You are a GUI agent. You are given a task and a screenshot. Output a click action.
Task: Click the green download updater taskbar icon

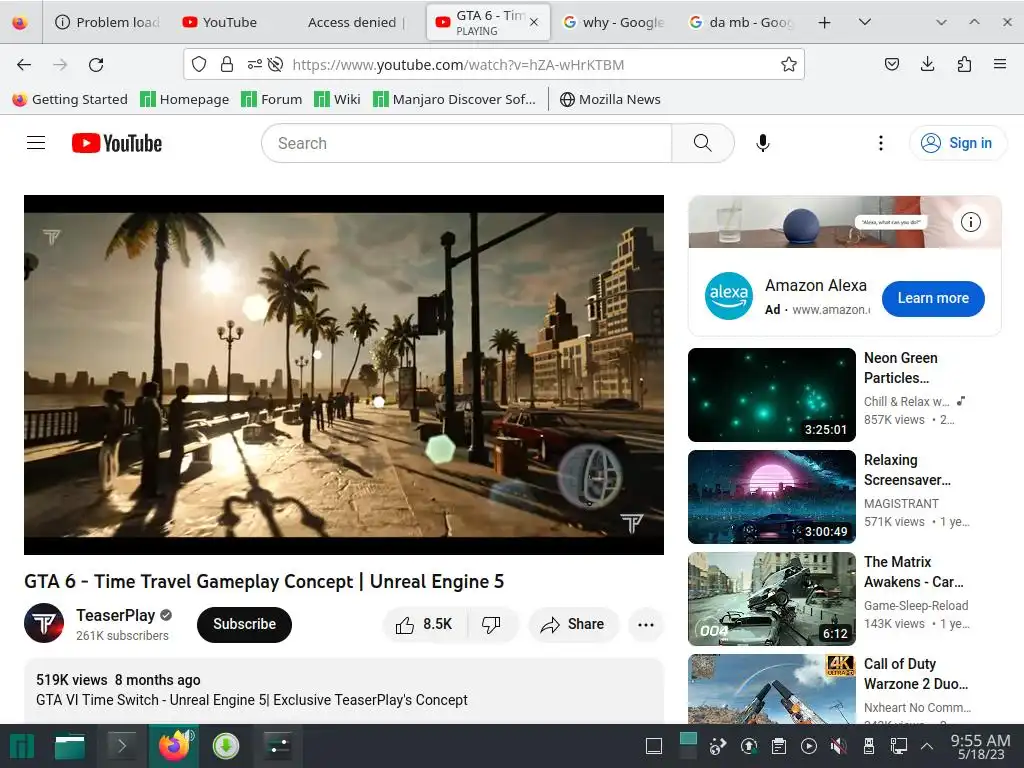click(x=226, y=746)
